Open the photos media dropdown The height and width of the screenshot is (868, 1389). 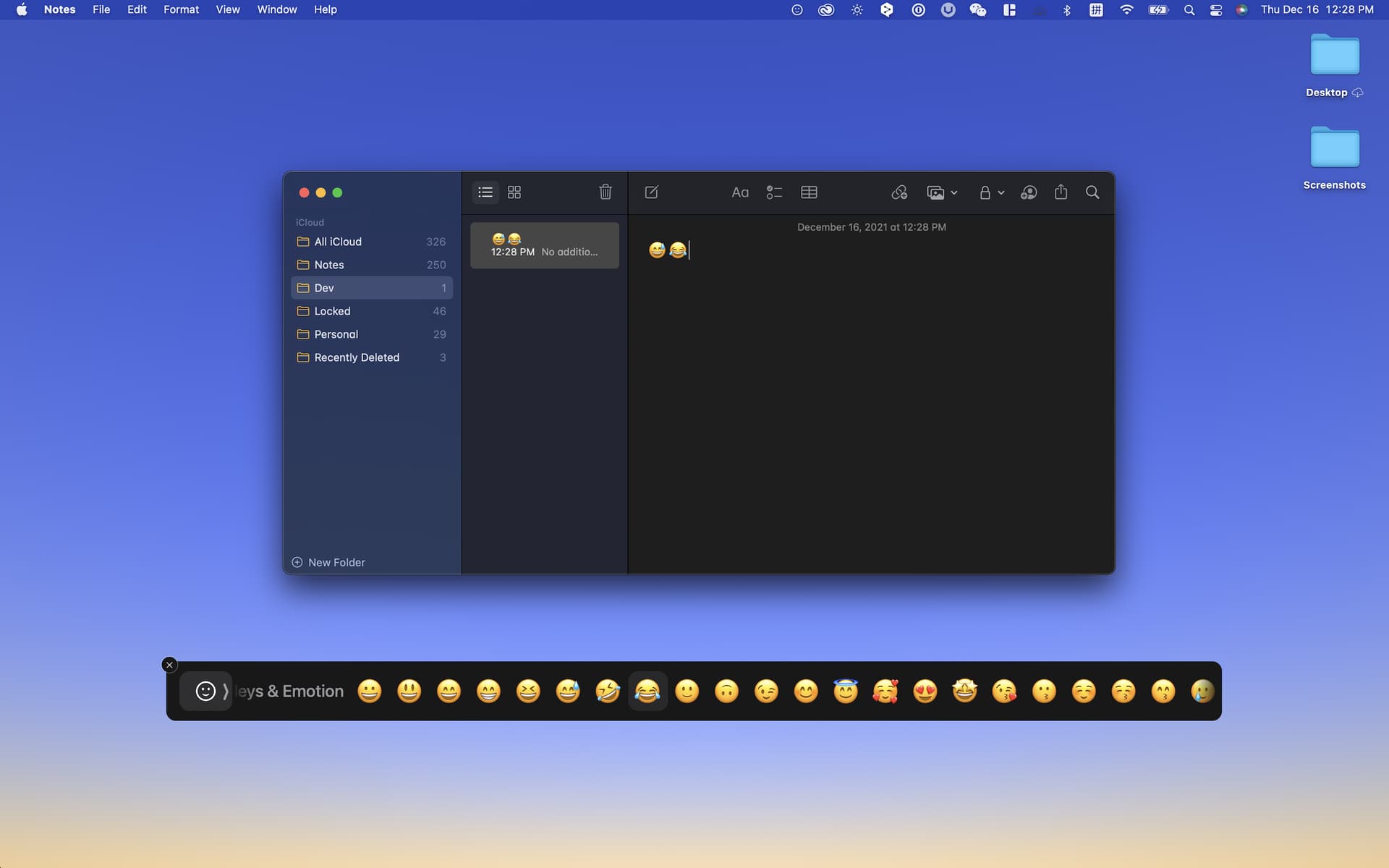coord(942,192)
